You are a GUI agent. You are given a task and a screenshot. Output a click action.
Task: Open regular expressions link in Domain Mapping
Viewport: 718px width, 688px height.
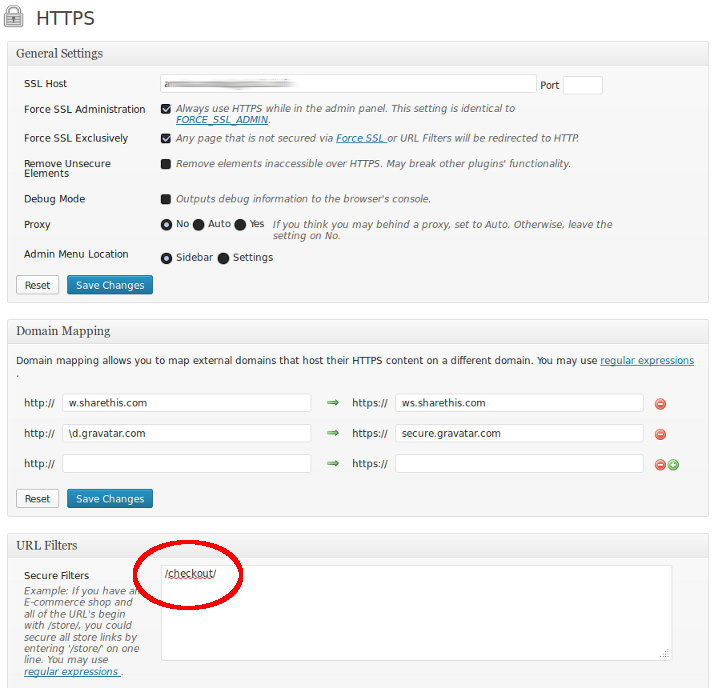[x=646, y=361]
